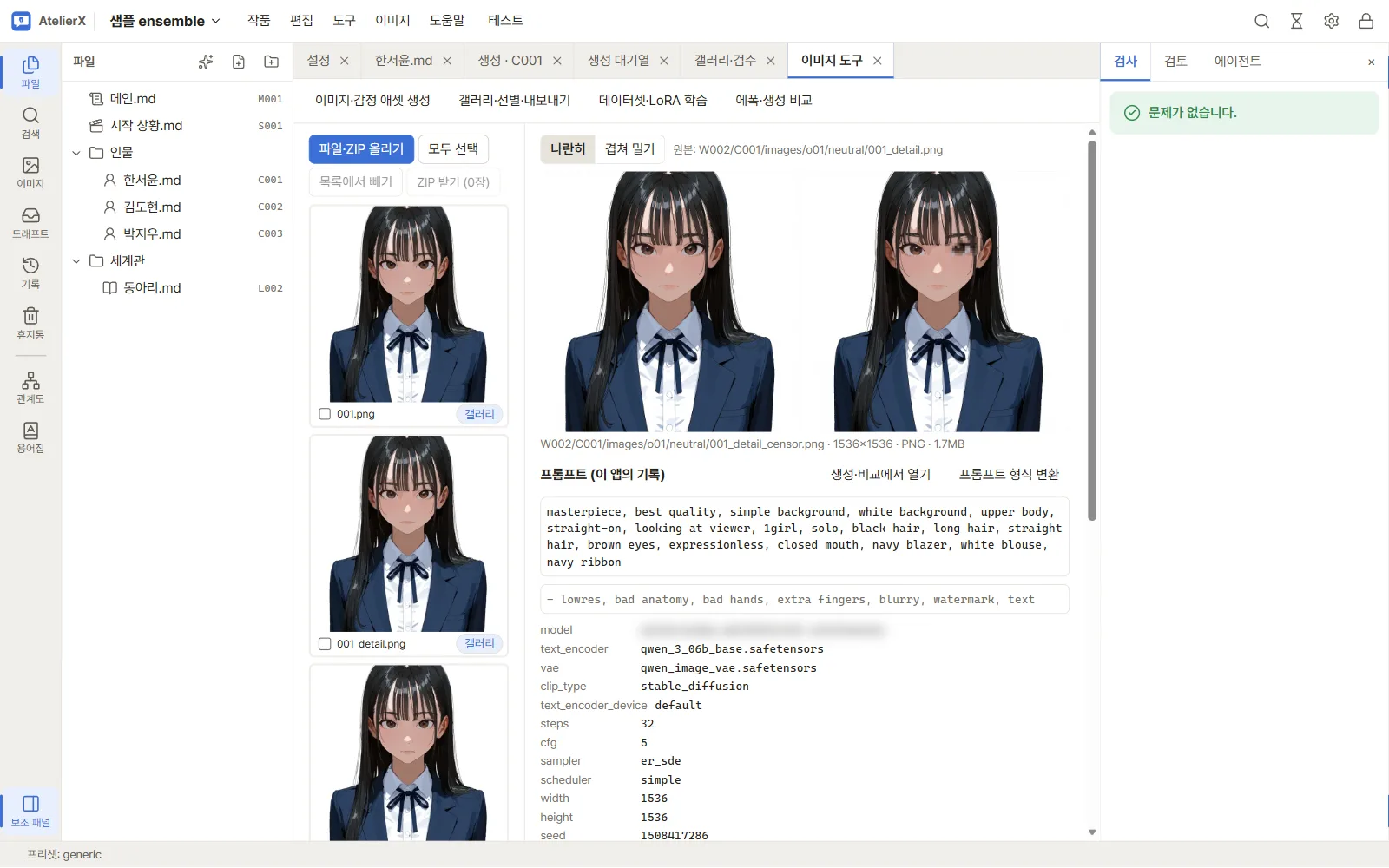Viewport: 1389px width, 868px height.
Task: Check the 001_detail.png checkbox
Action: (x=325, y=644)
